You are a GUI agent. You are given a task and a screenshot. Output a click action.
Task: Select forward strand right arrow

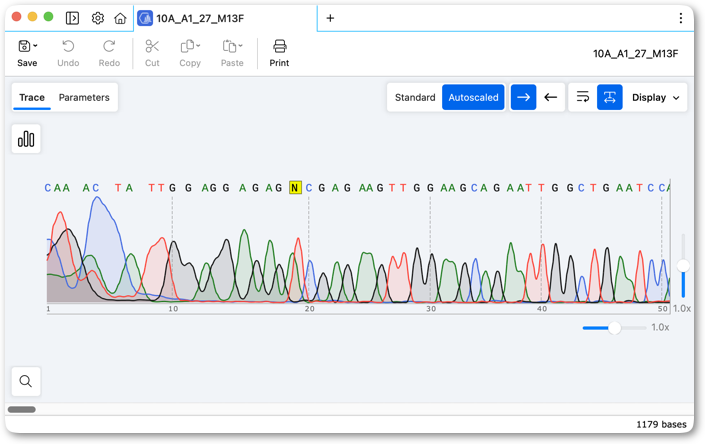pos(523,97)
